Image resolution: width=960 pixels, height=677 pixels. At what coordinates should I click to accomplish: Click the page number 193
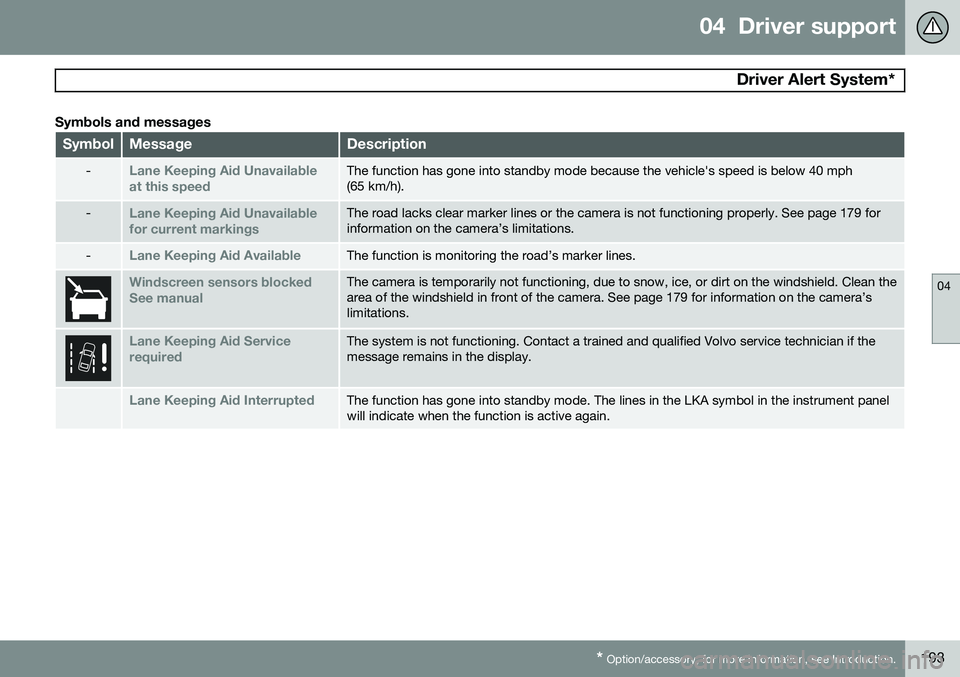(932, 658)
